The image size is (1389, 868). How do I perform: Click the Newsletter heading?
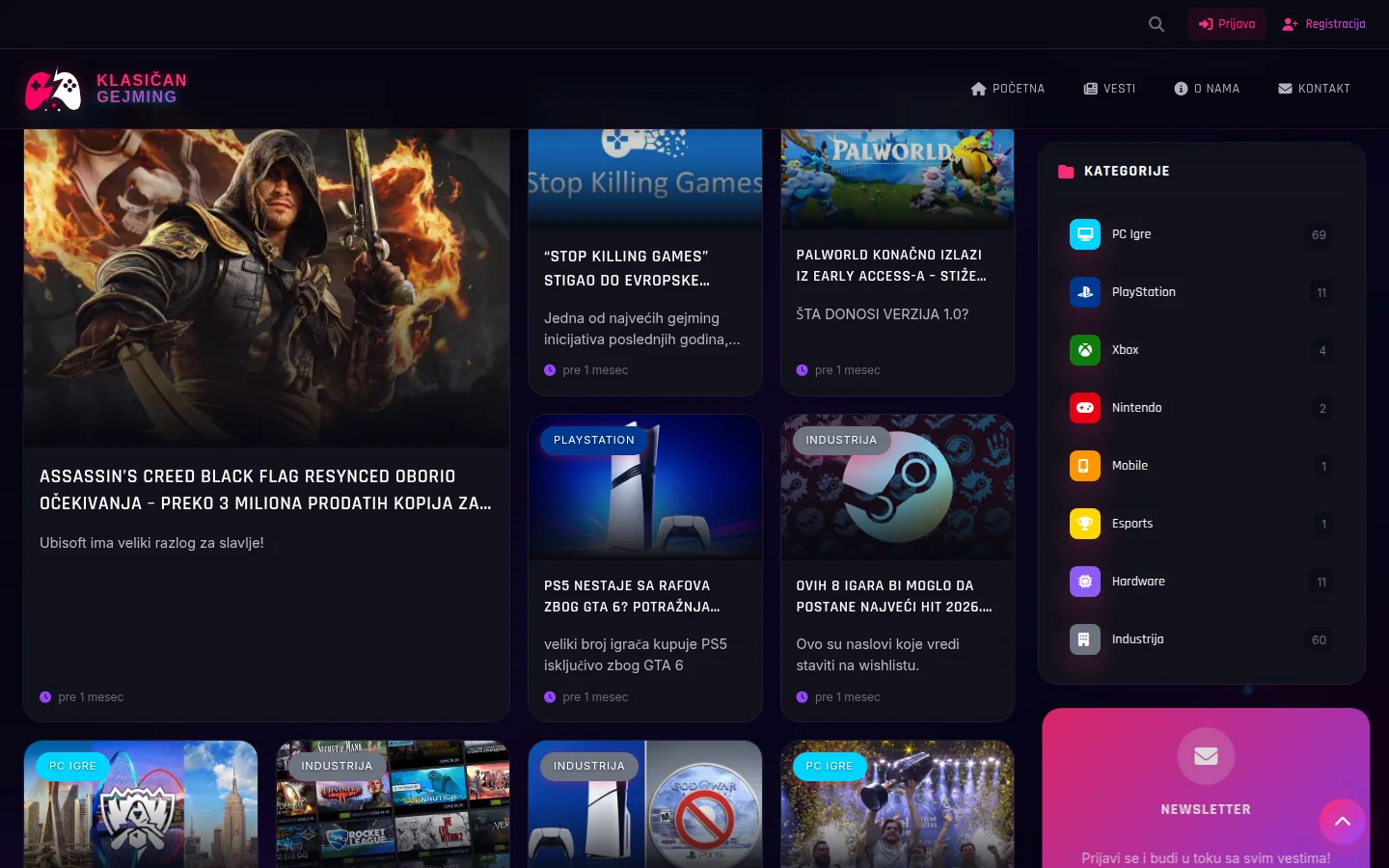[x=1206, y=810]
